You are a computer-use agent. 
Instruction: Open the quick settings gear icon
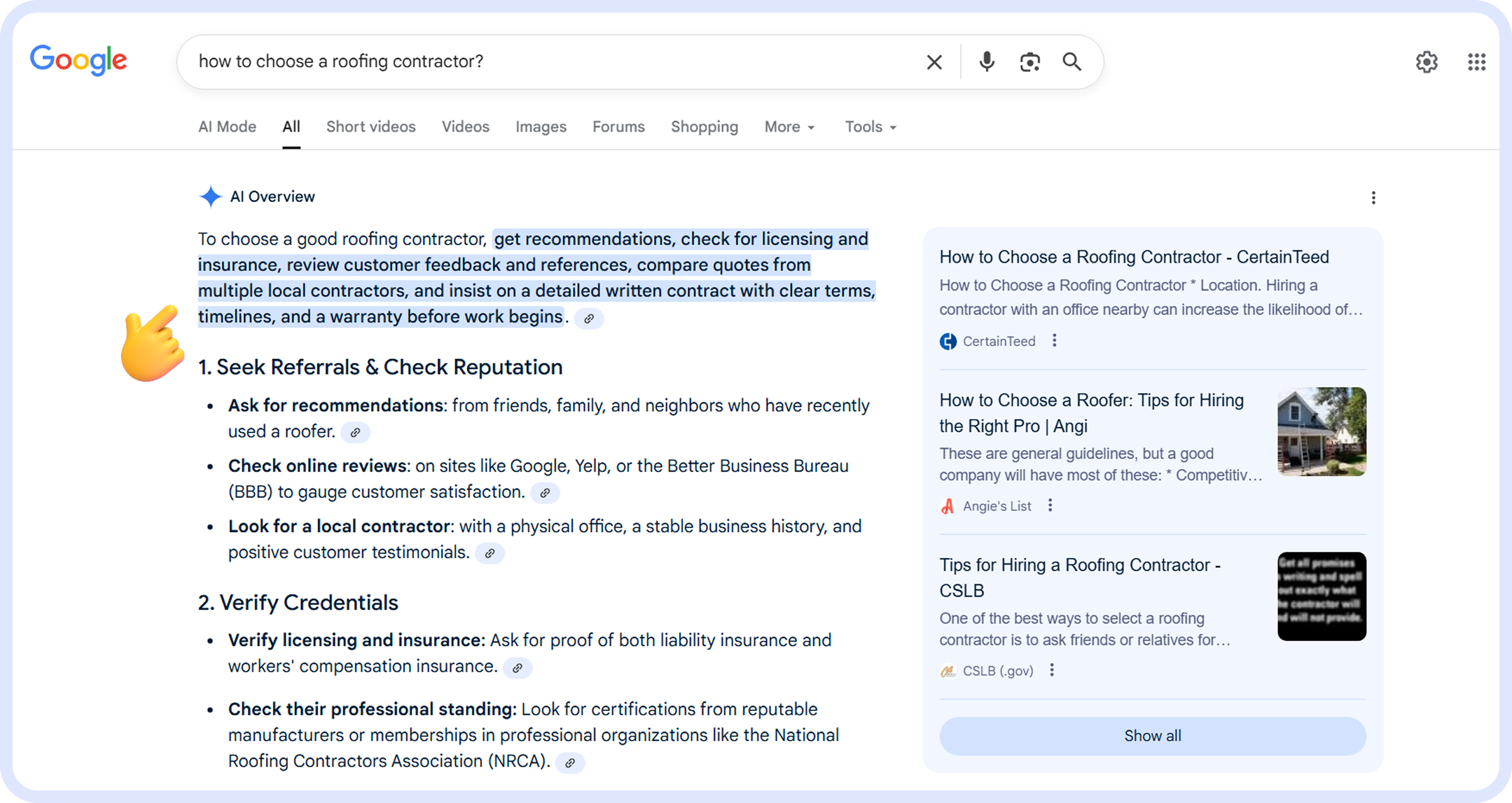pos(1427,61)
